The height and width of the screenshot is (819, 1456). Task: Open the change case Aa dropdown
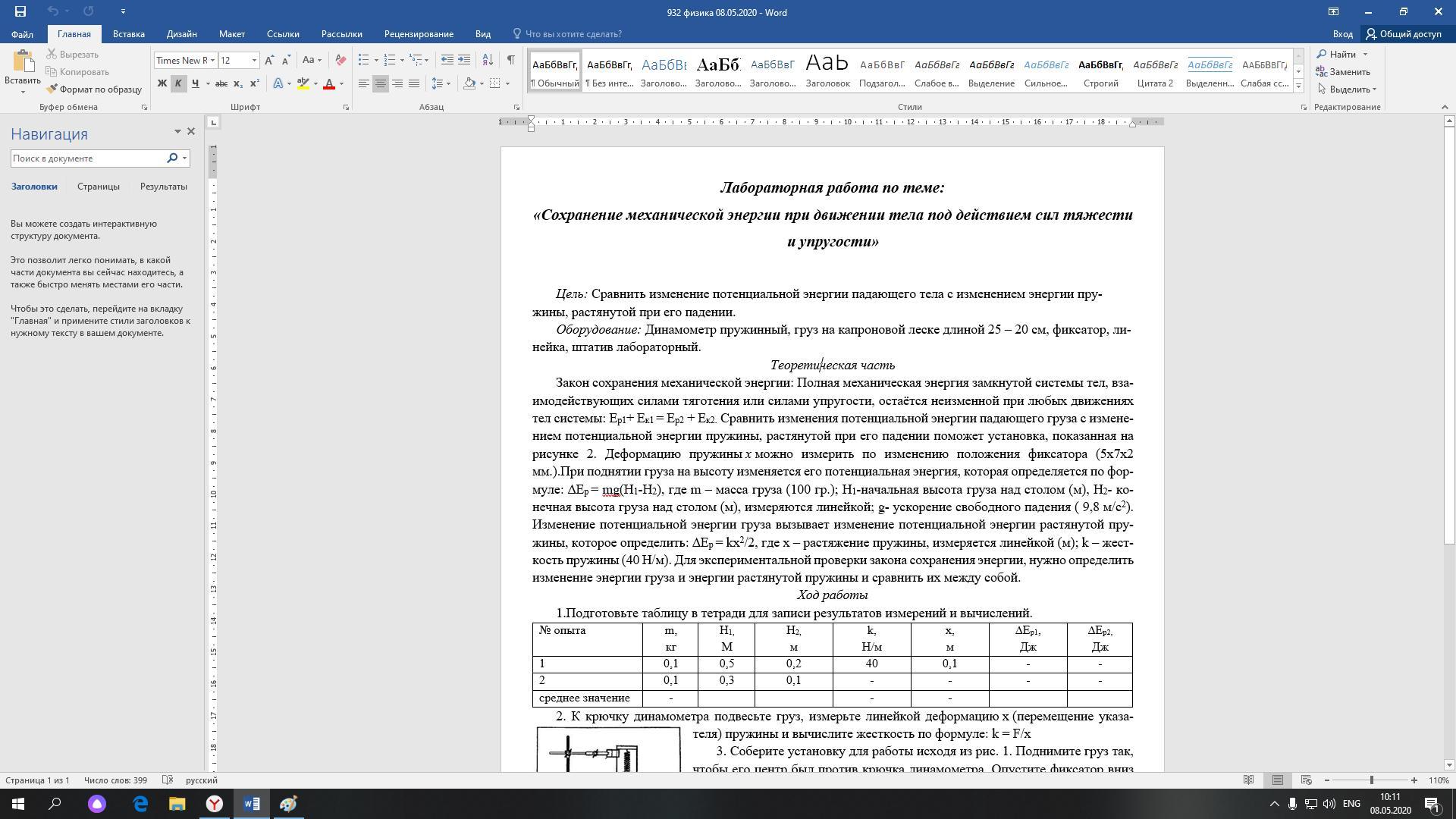tap(312, 60)
